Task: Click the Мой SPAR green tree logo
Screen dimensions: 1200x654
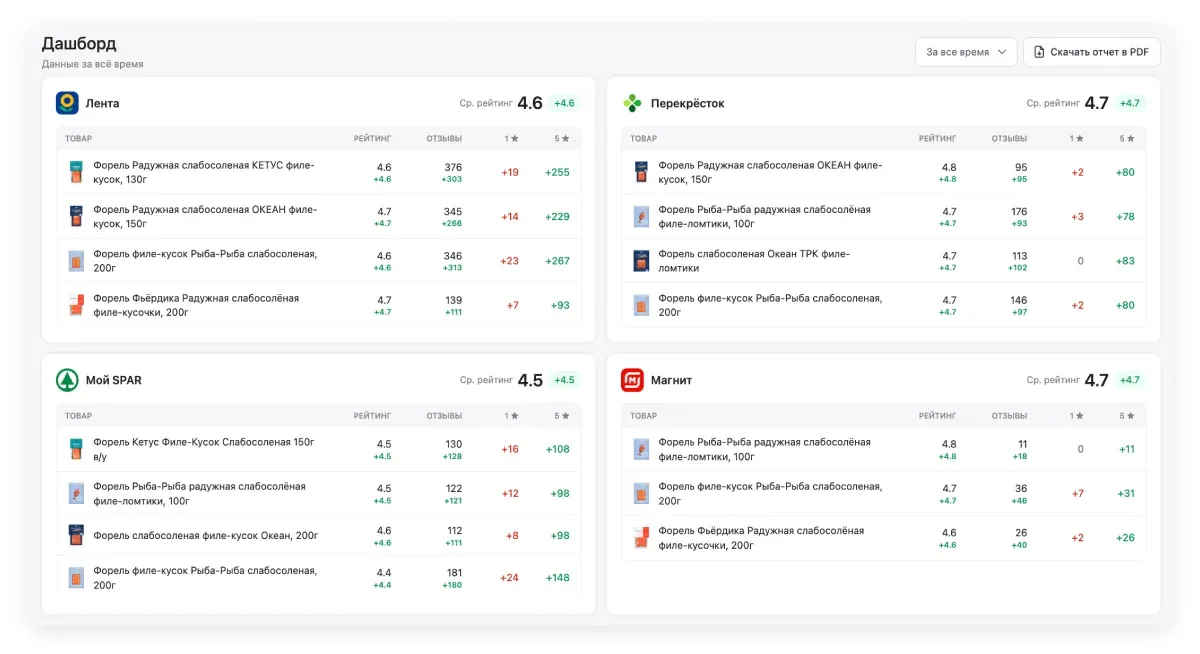Action: click(67, 380)
